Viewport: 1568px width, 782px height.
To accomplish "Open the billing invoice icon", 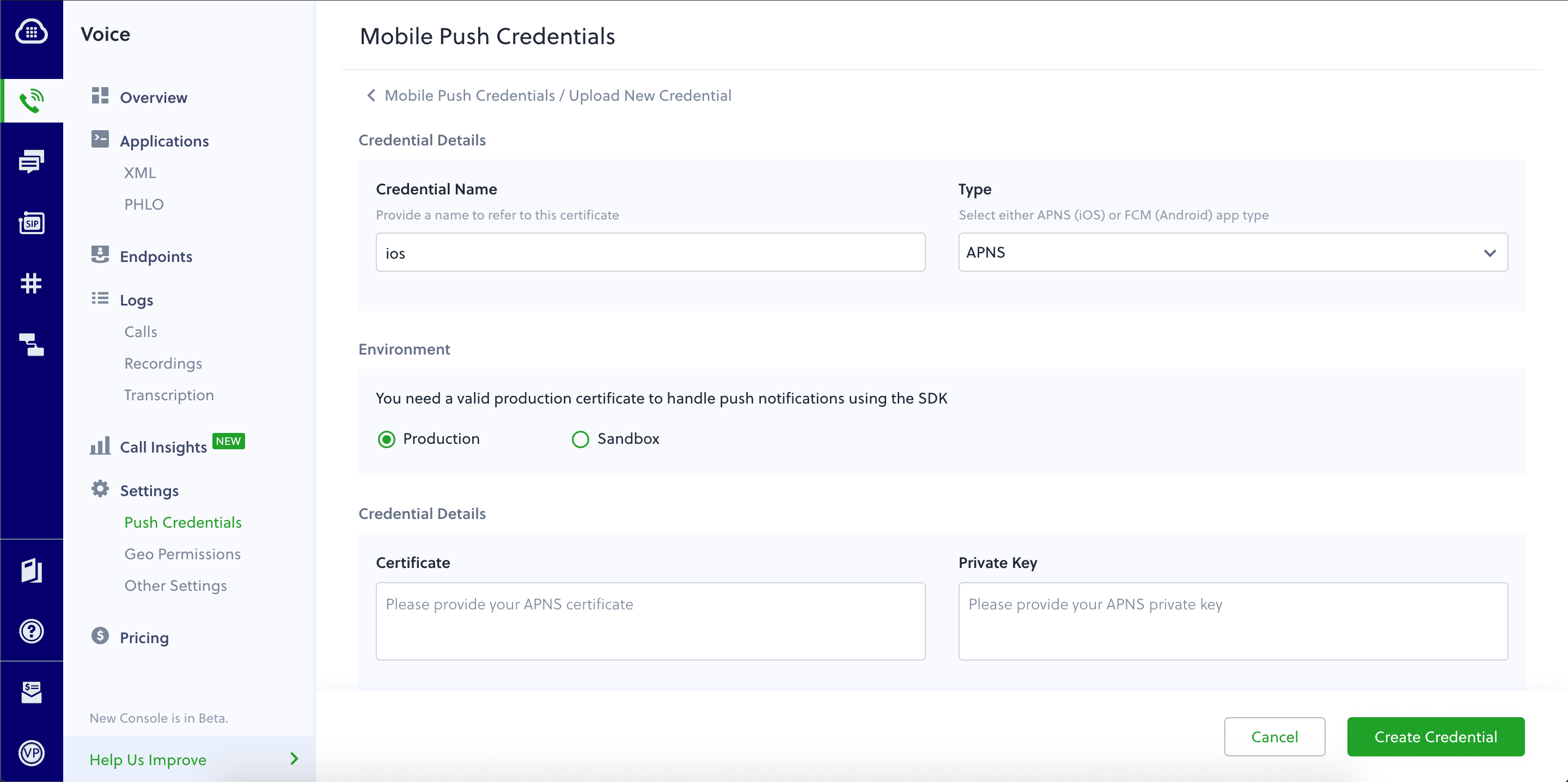I will click(x=31, y=691).
